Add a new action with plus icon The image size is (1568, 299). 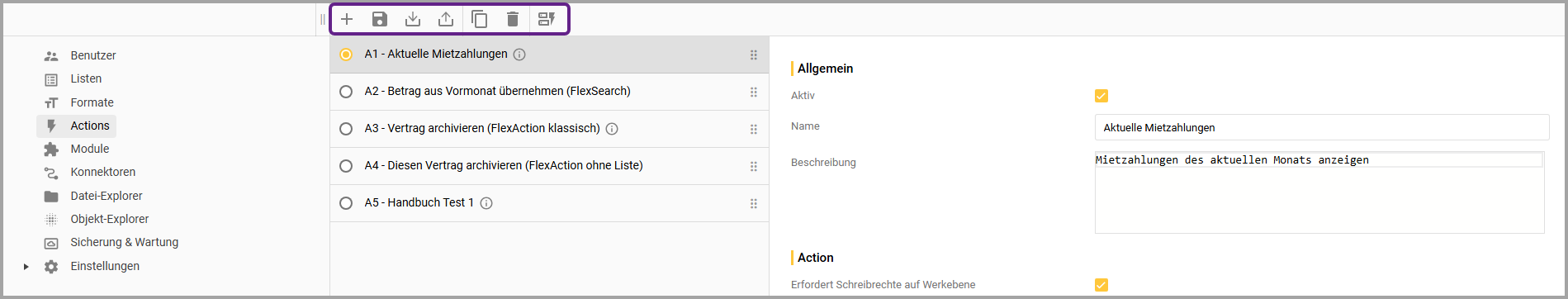347,19
